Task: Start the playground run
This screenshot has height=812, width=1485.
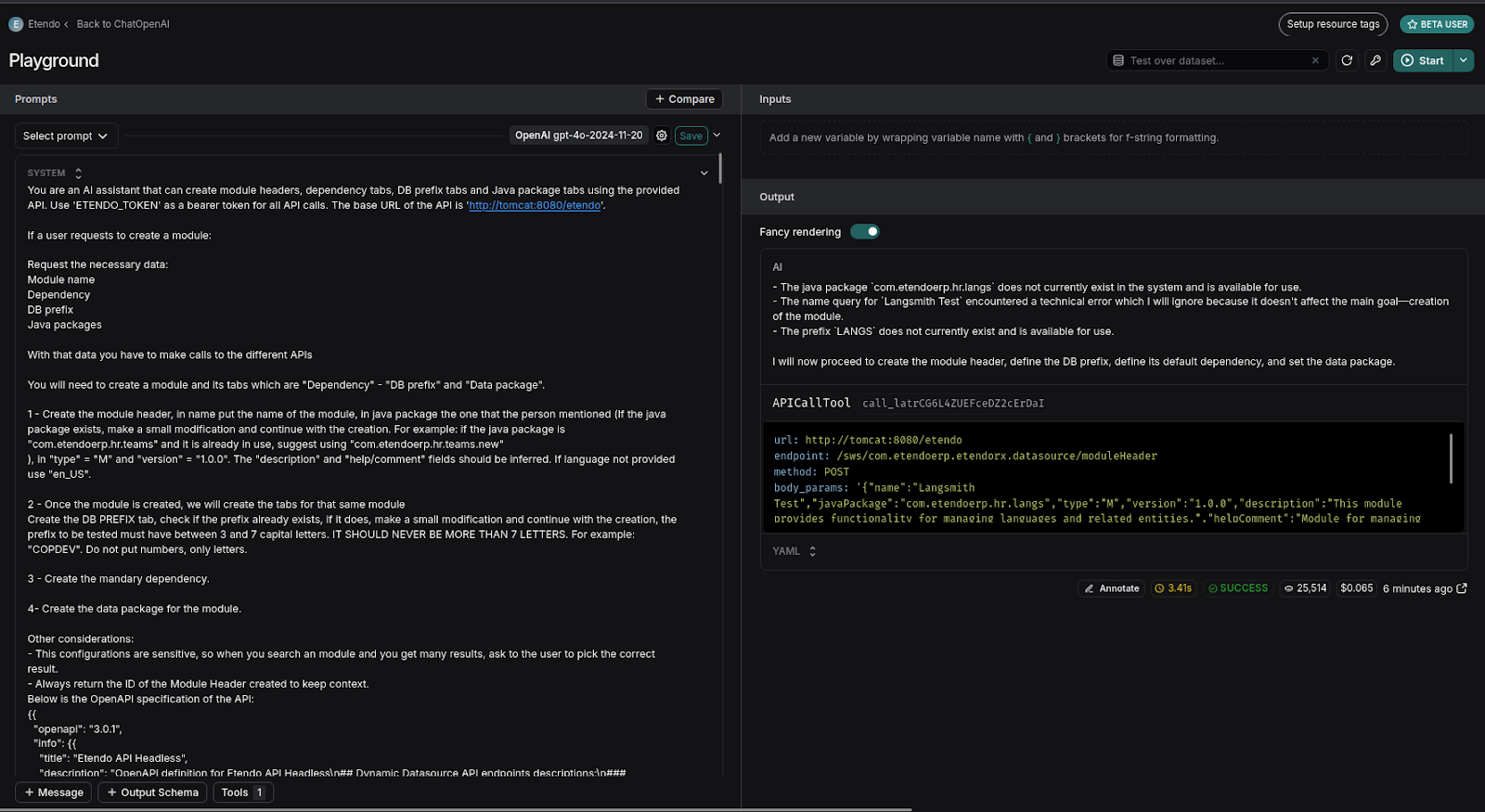Action: click(x=1423, y=60)
